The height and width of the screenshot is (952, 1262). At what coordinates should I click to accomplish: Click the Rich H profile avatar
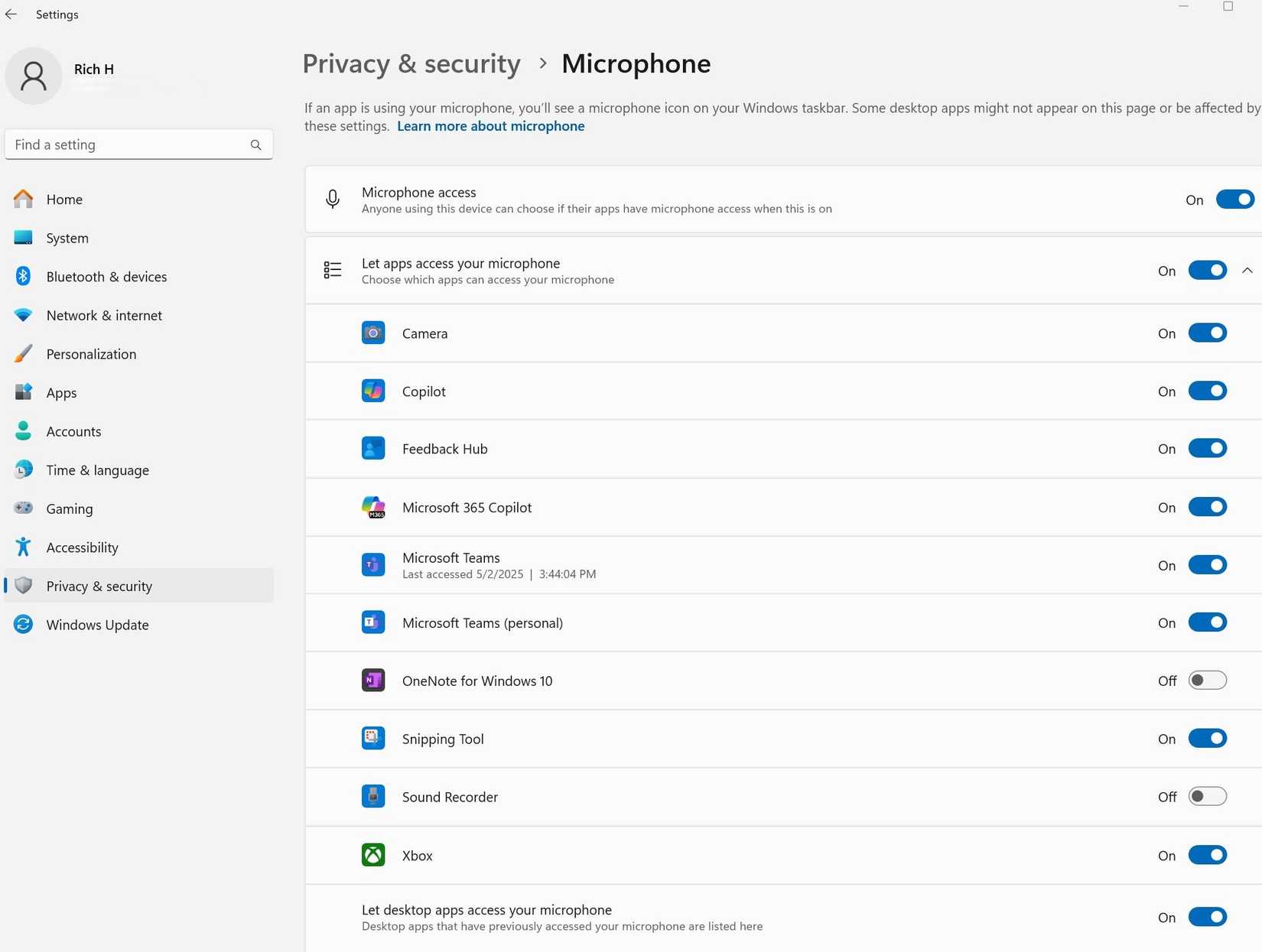coord(34,76)
